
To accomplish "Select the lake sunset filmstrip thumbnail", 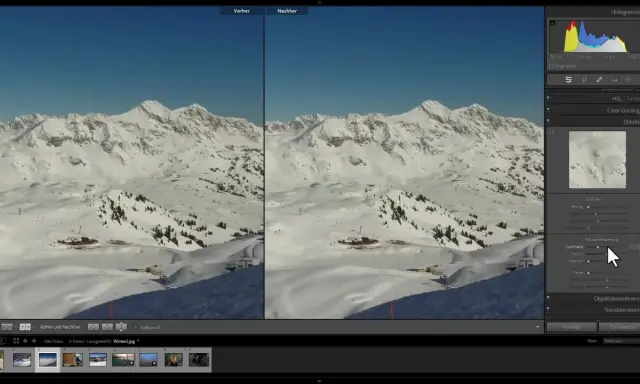I will 123,360.
